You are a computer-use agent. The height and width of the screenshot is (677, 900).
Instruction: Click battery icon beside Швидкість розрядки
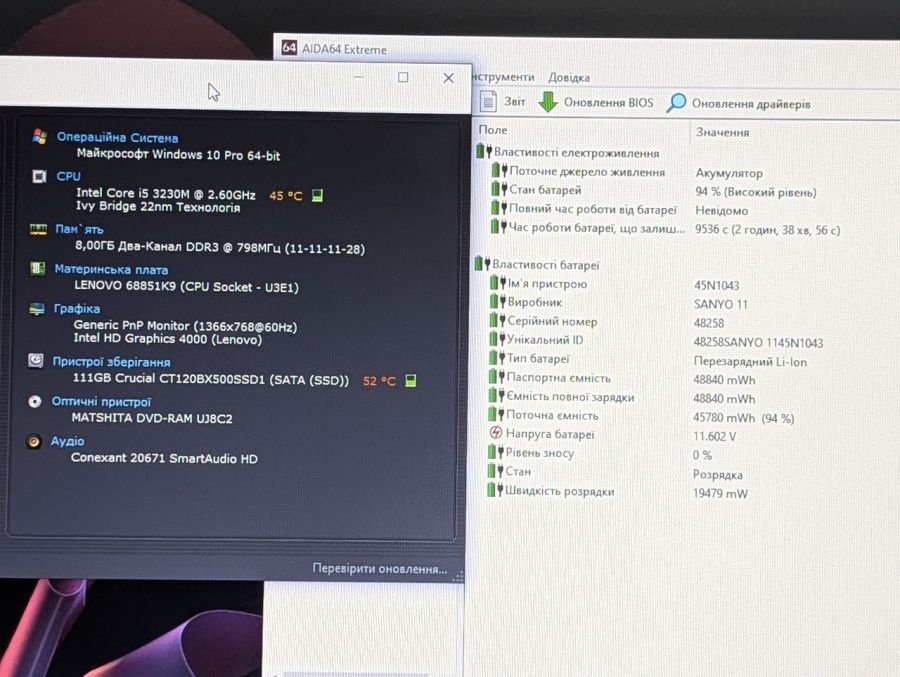point(495,490)
